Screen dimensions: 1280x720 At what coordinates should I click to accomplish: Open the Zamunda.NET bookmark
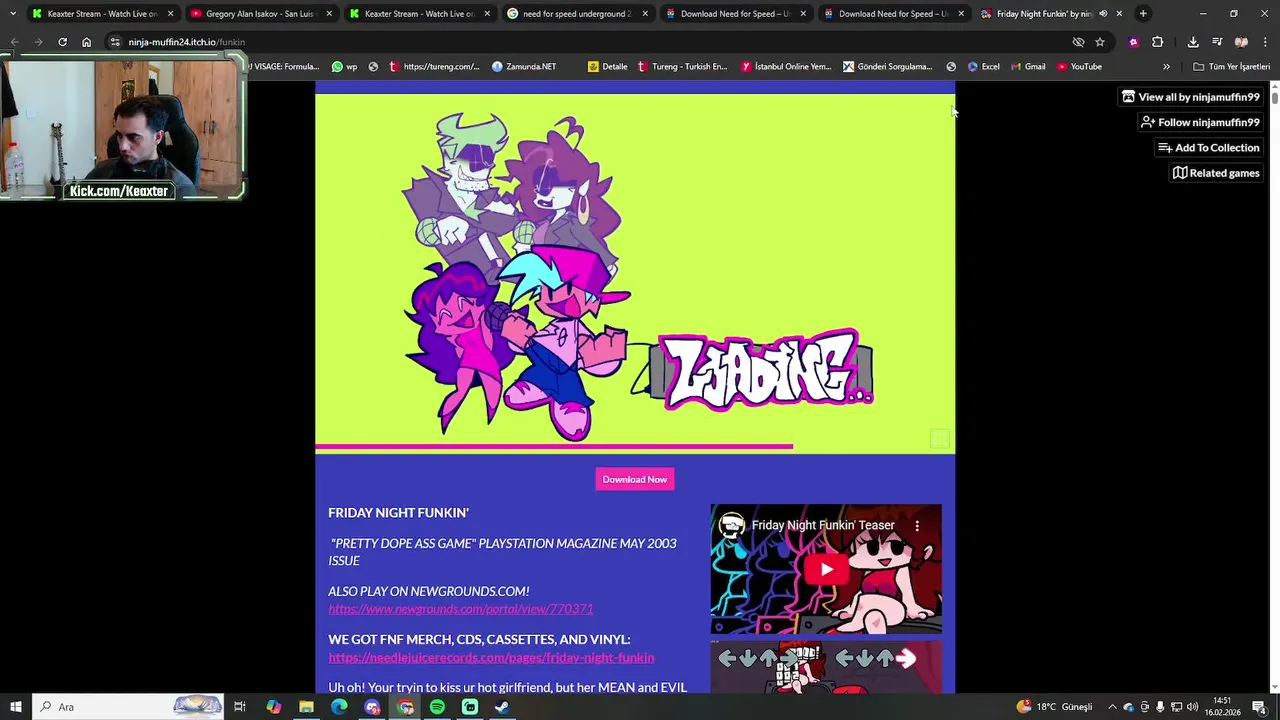tap(525, 67)
